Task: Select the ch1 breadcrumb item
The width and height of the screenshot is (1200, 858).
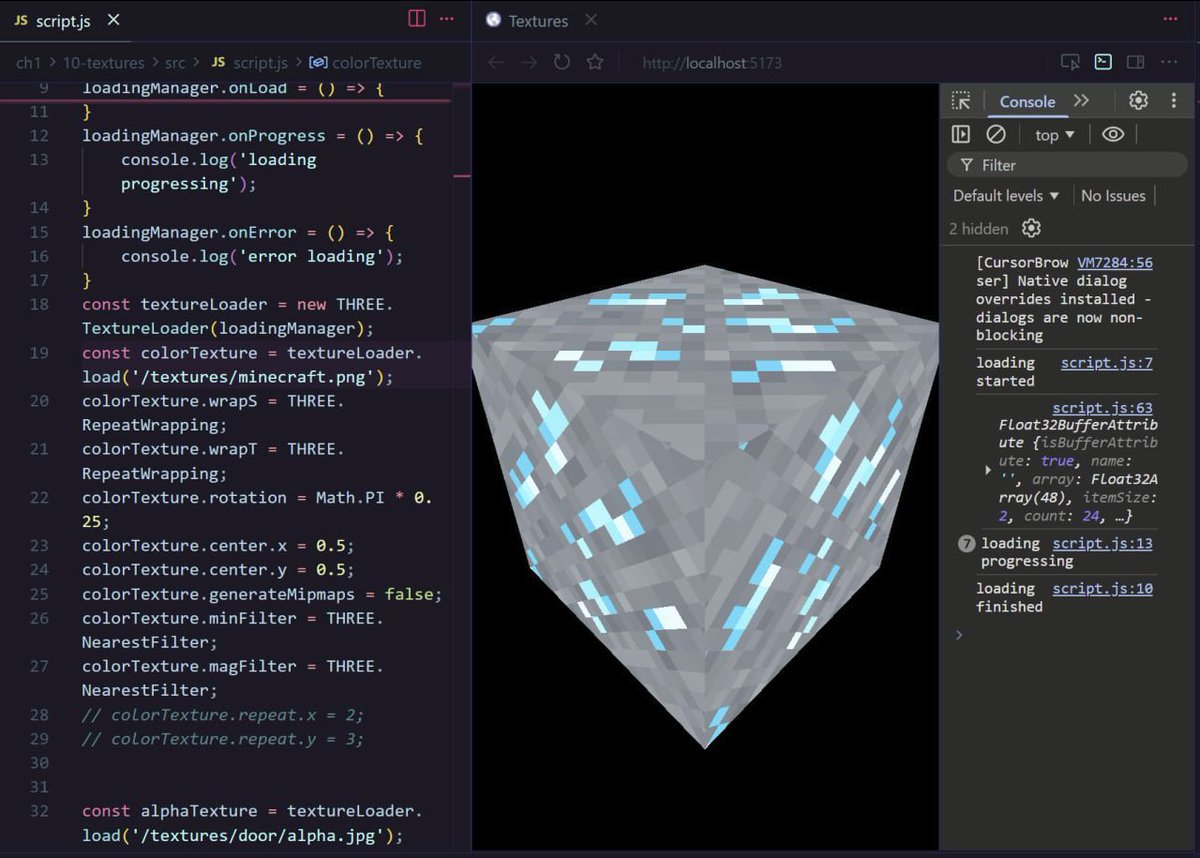Action: pos(27,62)
